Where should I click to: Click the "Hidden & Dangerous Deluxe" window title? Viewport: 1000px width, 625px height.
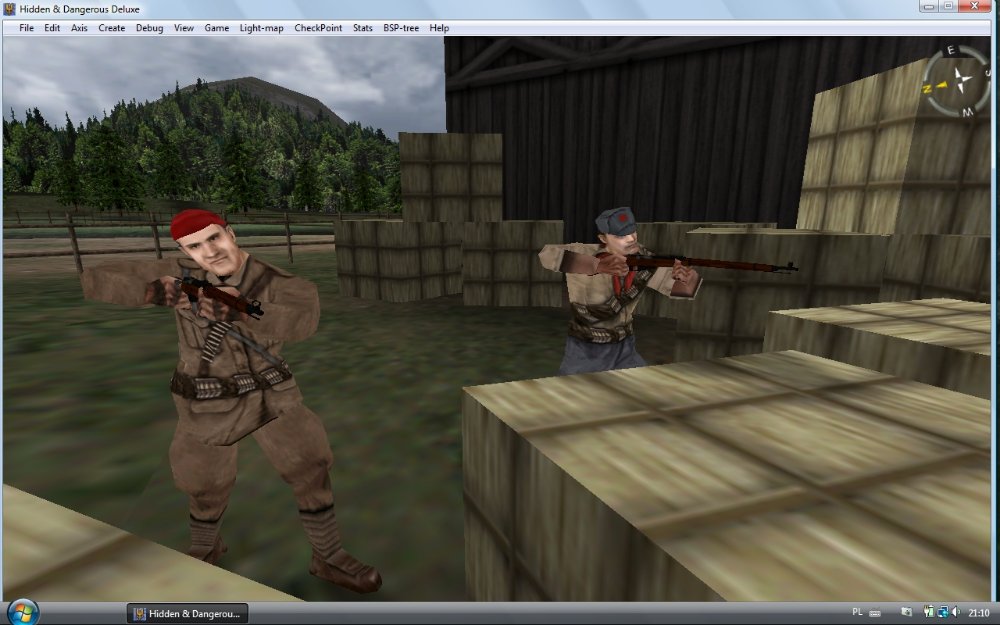pos(80,10)
